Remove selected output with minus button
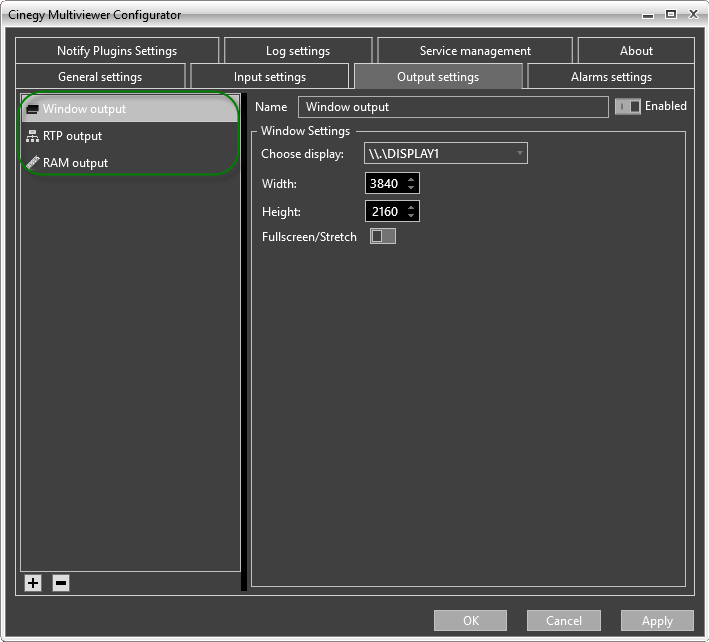 tap(61, 583)
